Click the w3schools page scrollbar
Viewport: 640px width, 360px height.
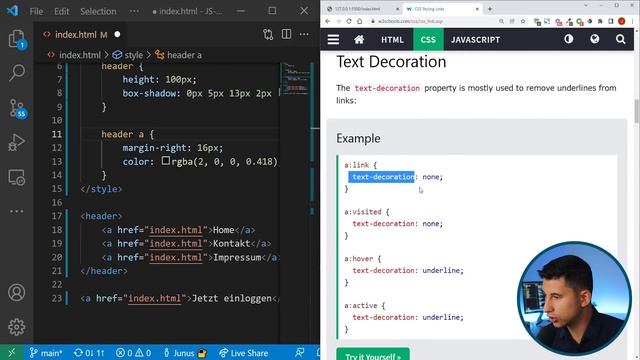[637, 110]
